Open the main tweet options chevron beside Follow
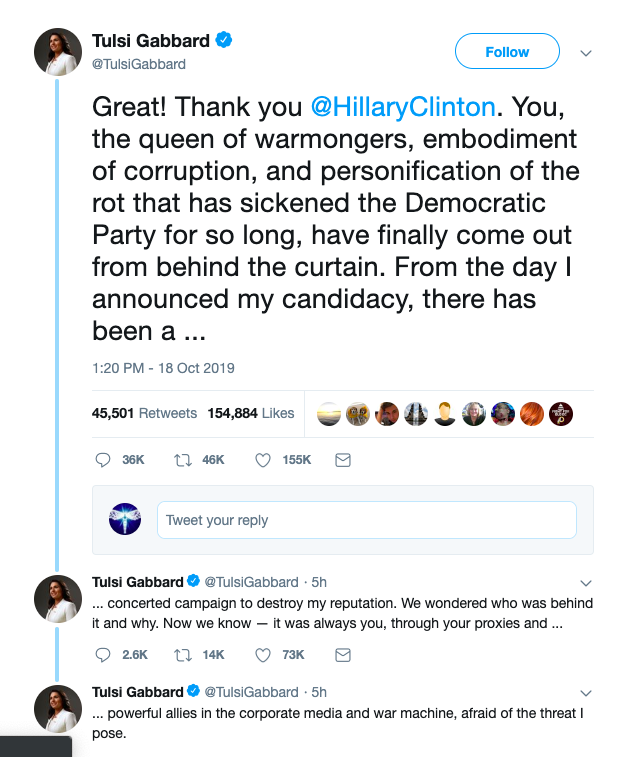 click(586, 53)
